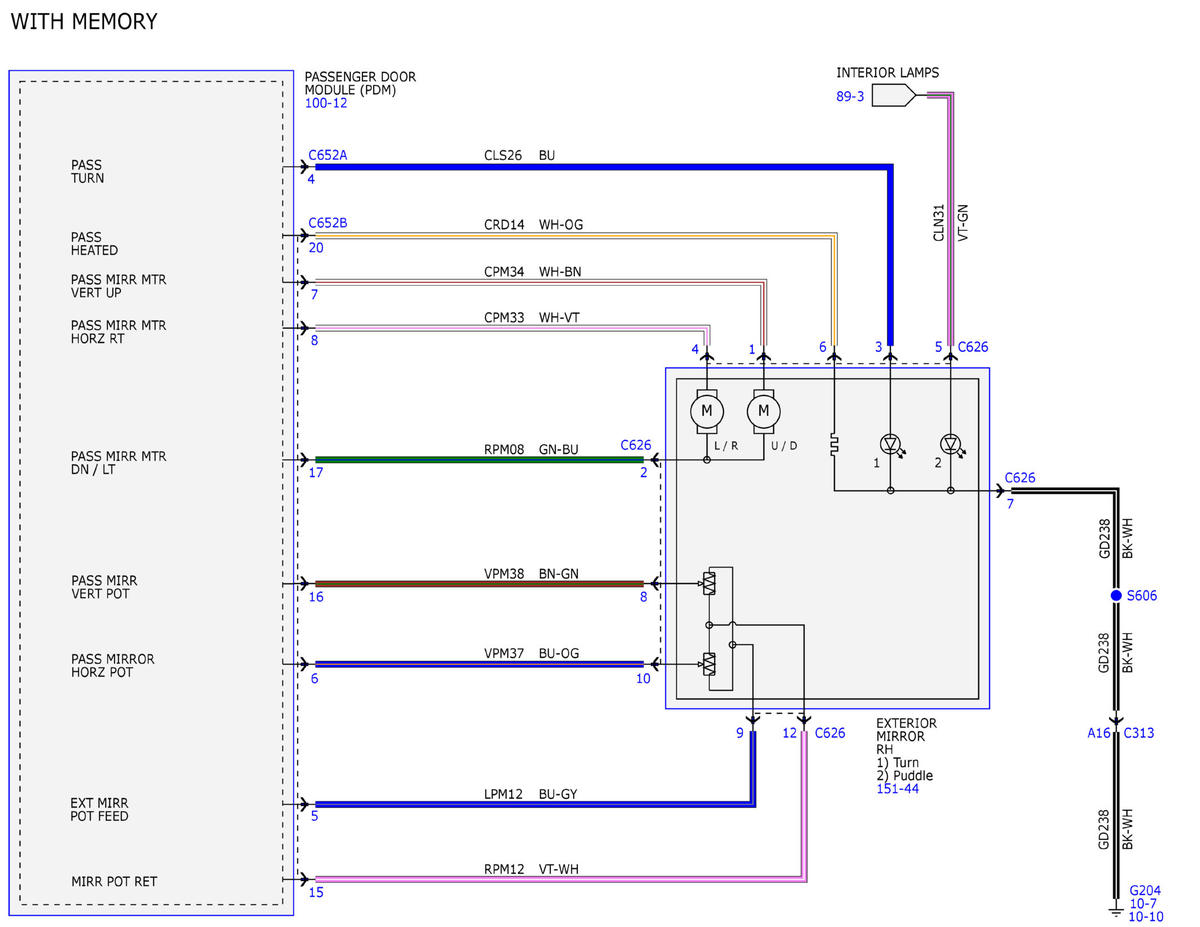Click the L / R mirror motor symbol
This screenshot has height=927, width=1200.
(706, 410)
